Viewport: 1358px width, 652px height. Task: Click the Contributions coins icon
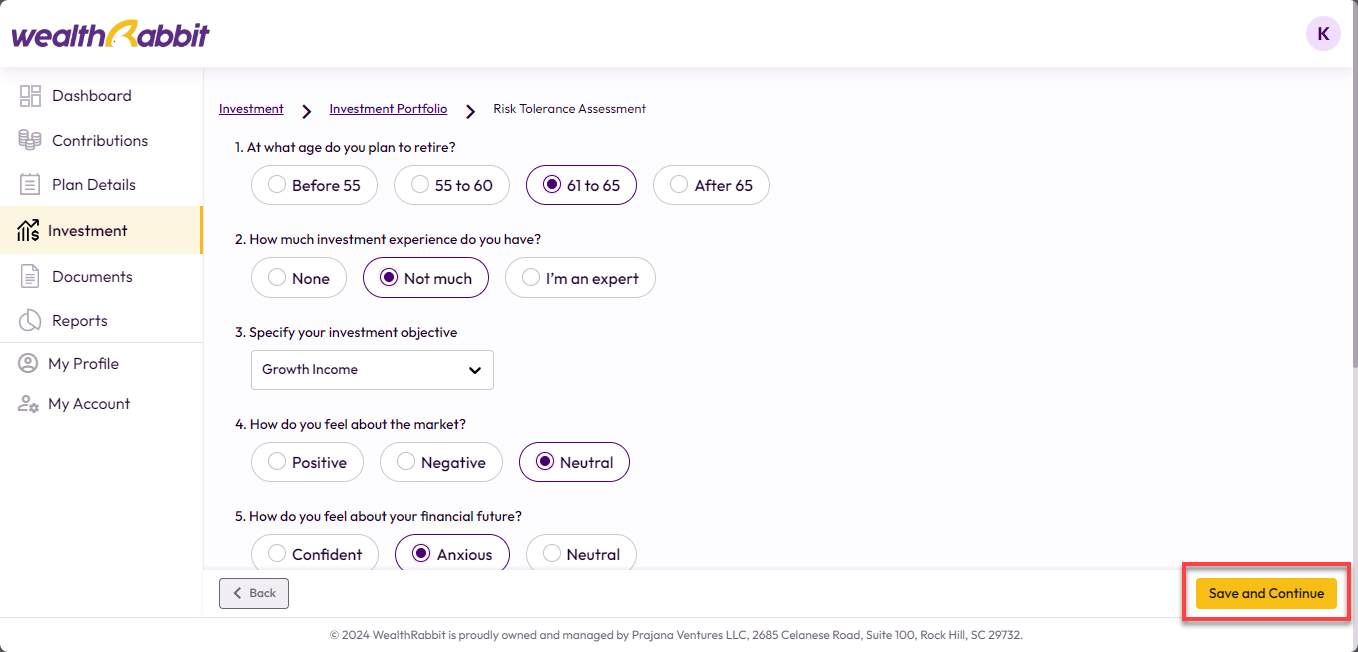click(x=30, y=141)
